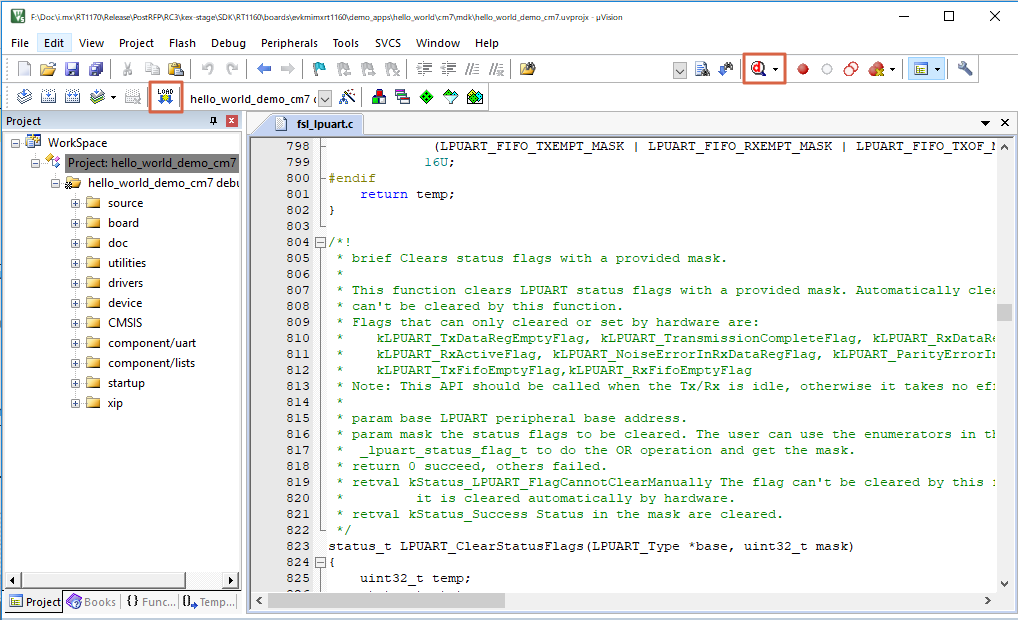Open Pack Installer icon
Viewport: 1018px width, 620px height.
click(x=475, y=97)
